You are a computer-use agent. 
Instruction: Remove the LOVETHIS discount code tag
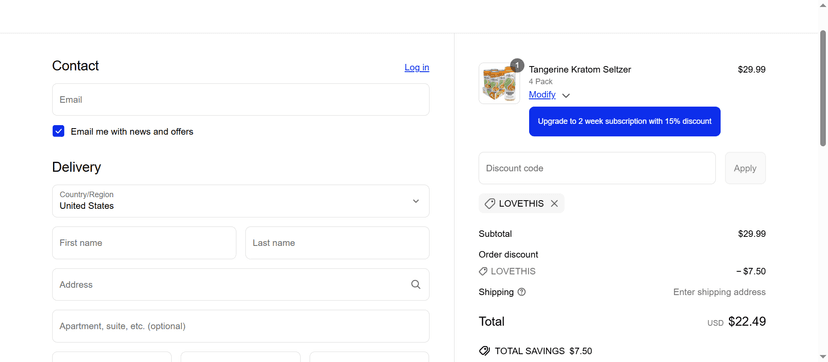(x=554, y=204)
